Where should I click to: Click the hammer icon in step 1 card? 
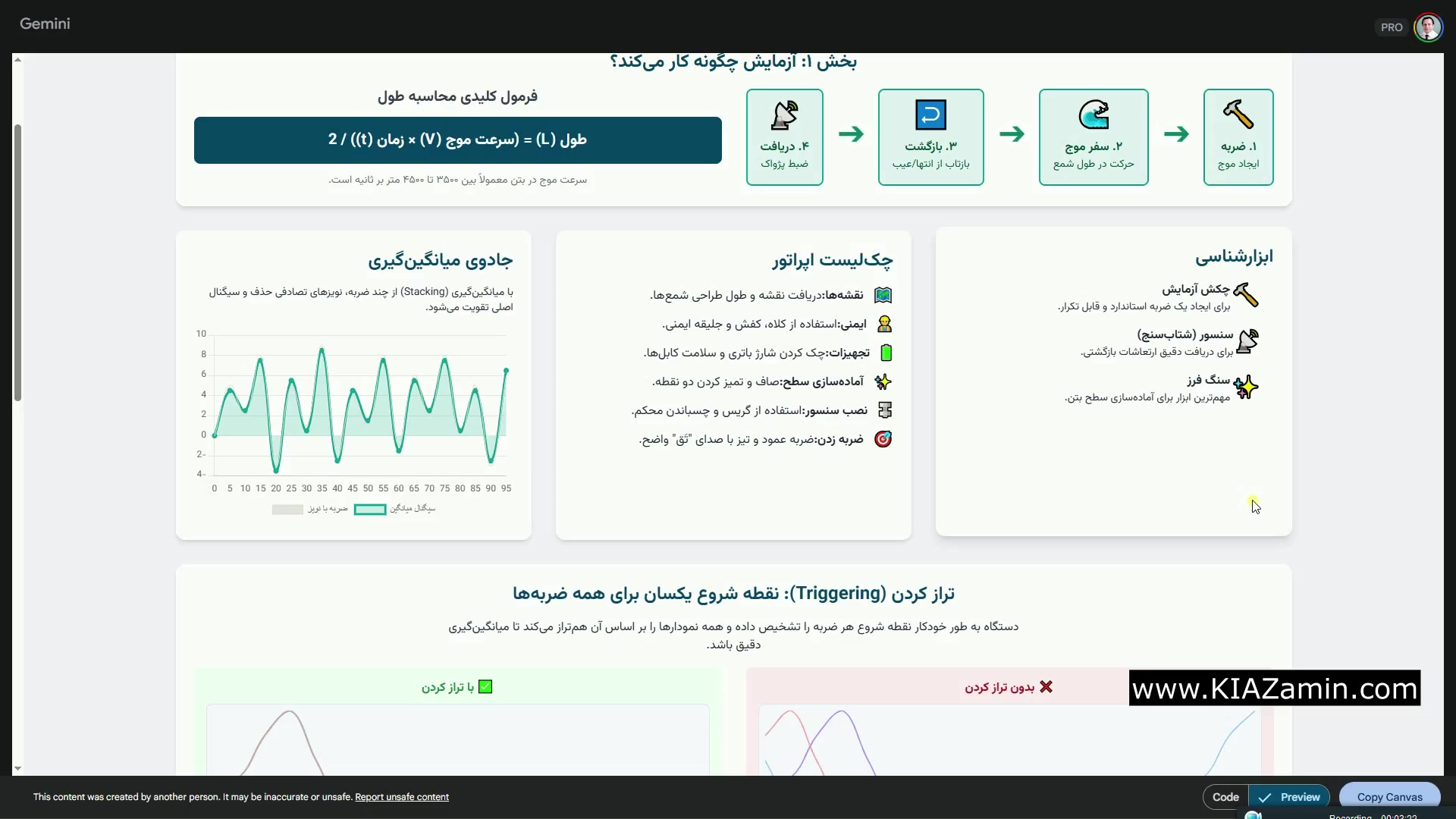tap(1238, 115)
